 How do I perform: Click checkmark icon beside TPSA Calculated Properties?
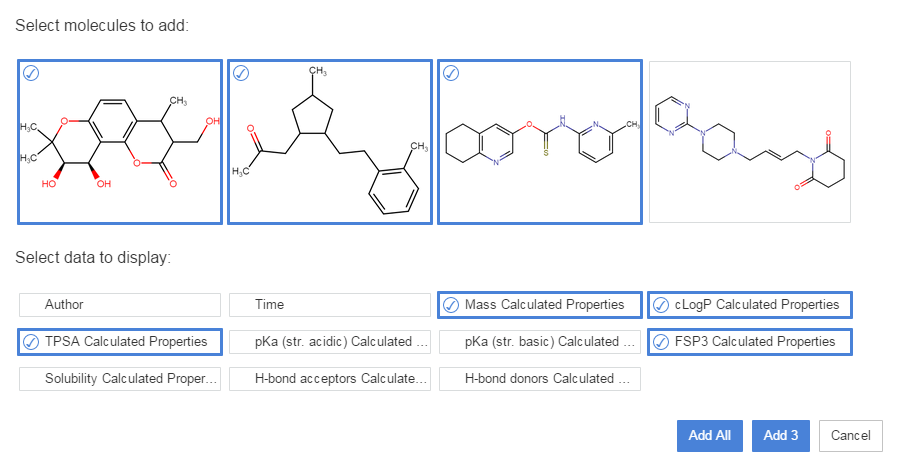pyautogui.click(x=31, y=342)
